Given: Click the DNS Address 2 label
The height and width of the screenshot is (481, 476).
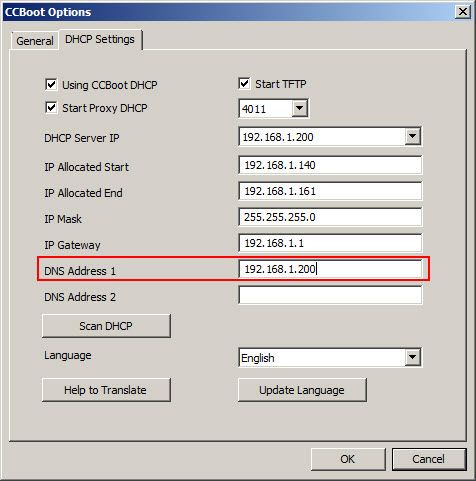Looking at the screenshot, I should 80,297.
